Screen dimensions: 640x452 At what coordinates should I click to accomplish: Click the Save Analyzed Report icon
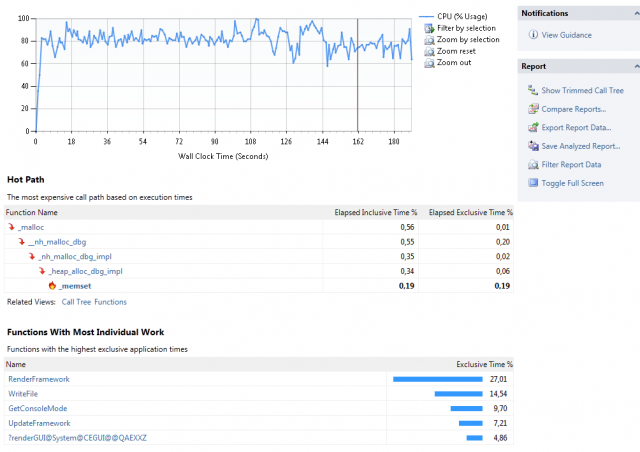(x=532, y=146)
